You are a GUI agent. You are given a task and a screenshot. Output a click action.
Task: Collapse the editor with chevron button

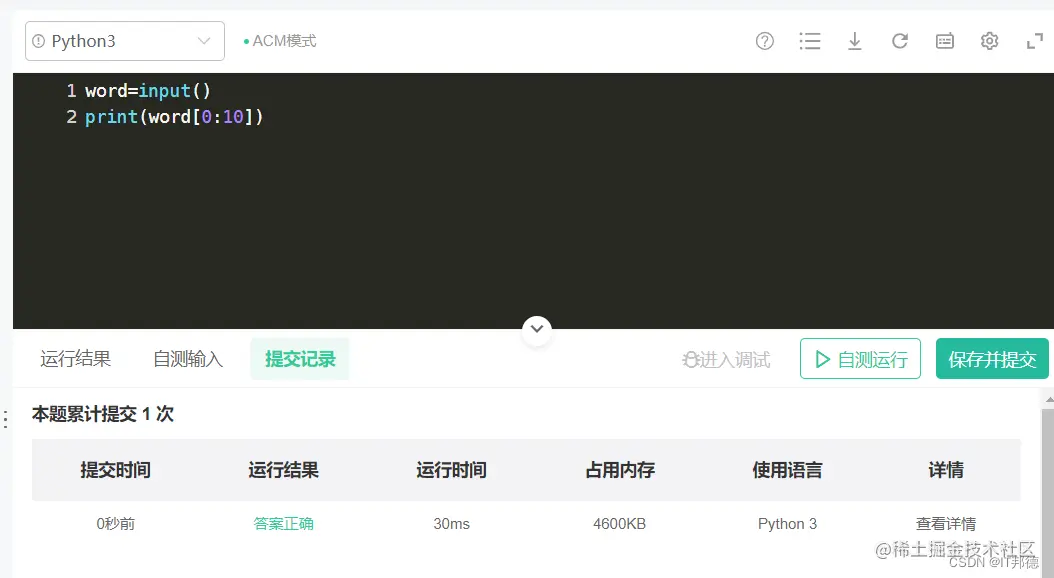pos(536,329)
